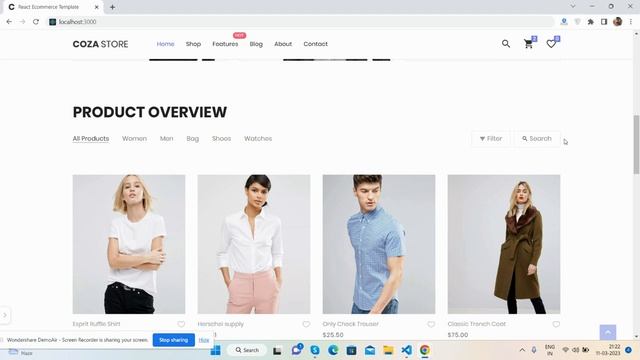Screen dimensions: 640x360
Task: Open the Features menu item
Action: pyautogui.click(x=225, y=44)
